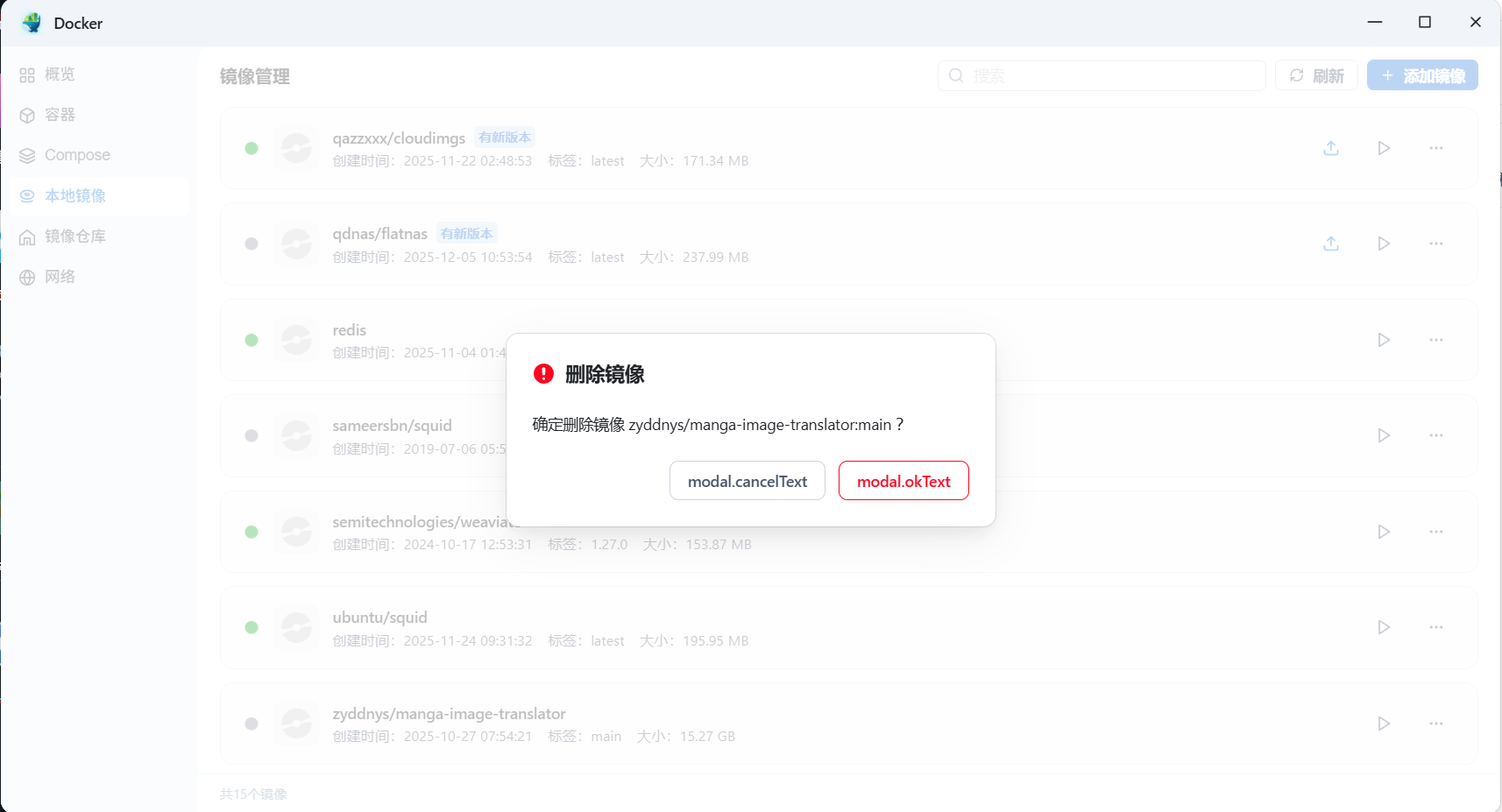This screenshot has height=812, width=1502.
Task: Click the zyddnys/manga-image-translator thumbnail icon
Action: [x=297, y=724]
